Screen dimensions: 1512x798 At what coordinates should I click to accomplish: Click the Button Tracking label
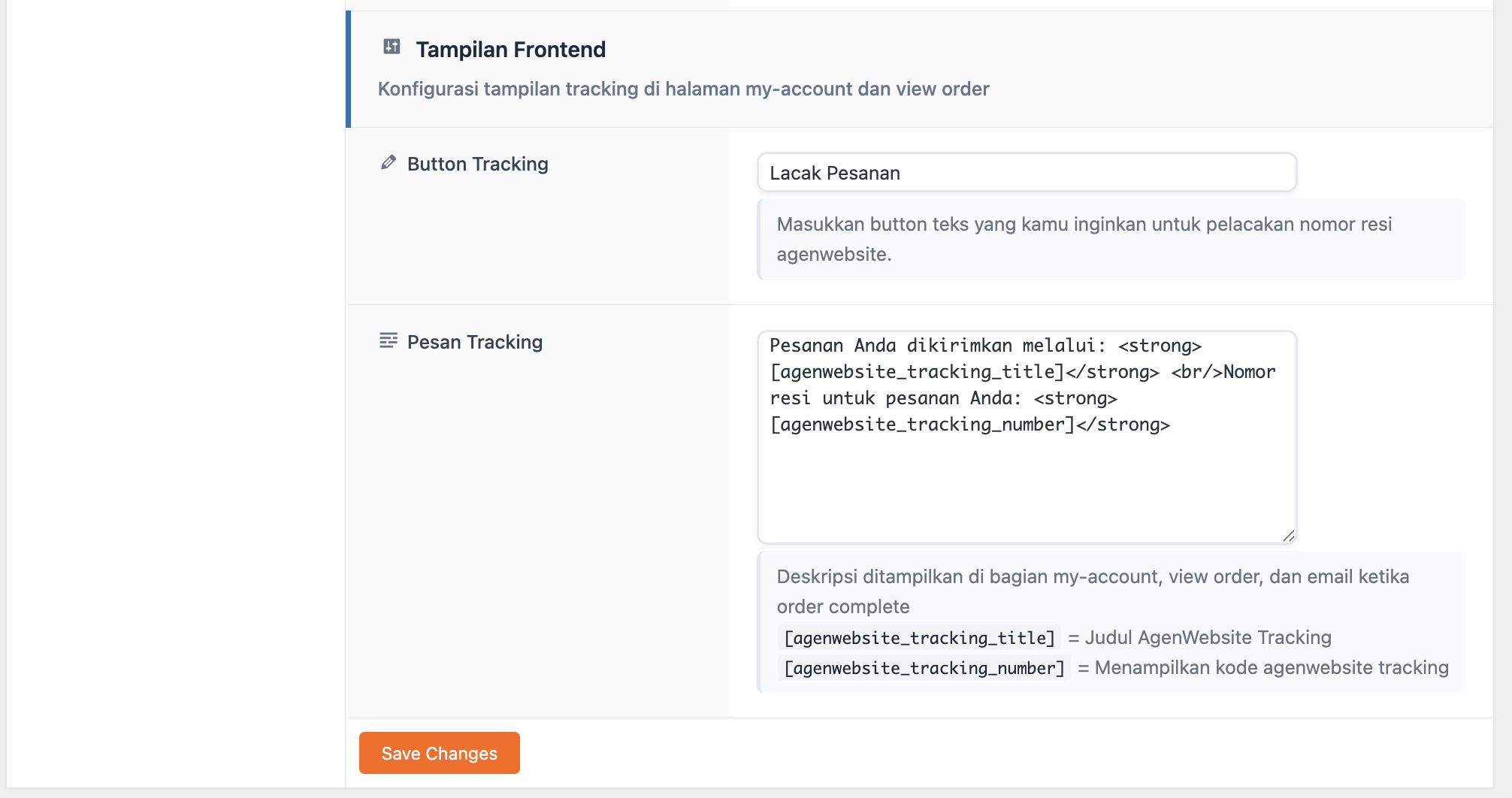pyautogui.click(x=477, y=164)
